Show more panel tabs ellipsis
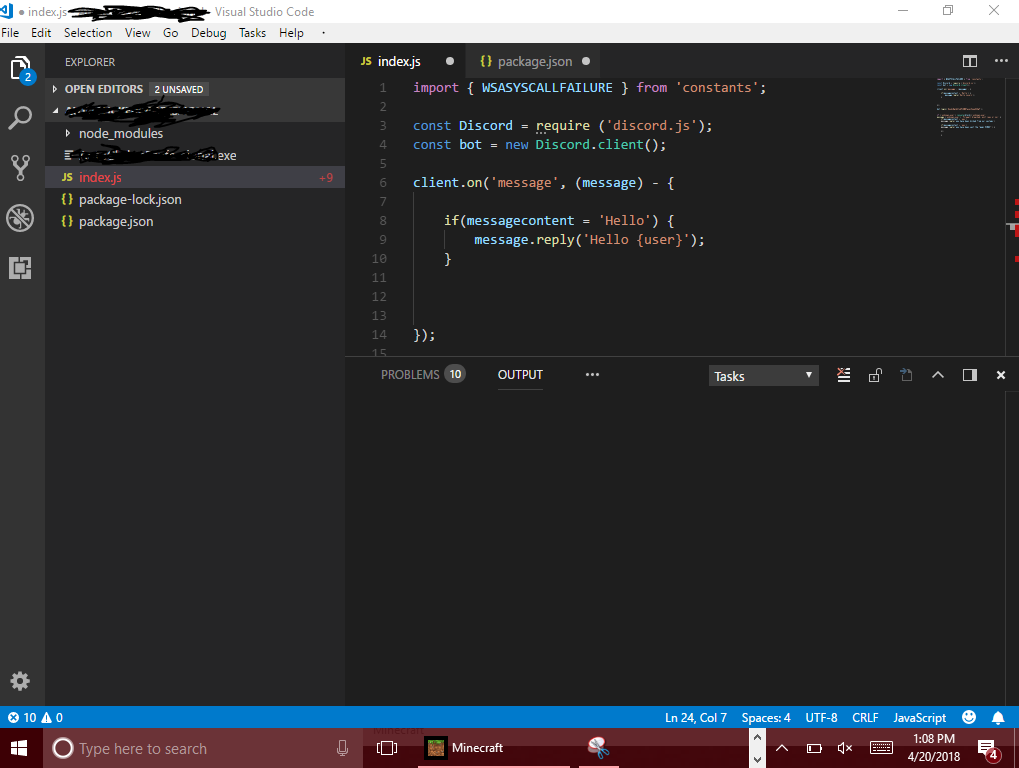This screenshot has height=768, width=1019. 592,374
